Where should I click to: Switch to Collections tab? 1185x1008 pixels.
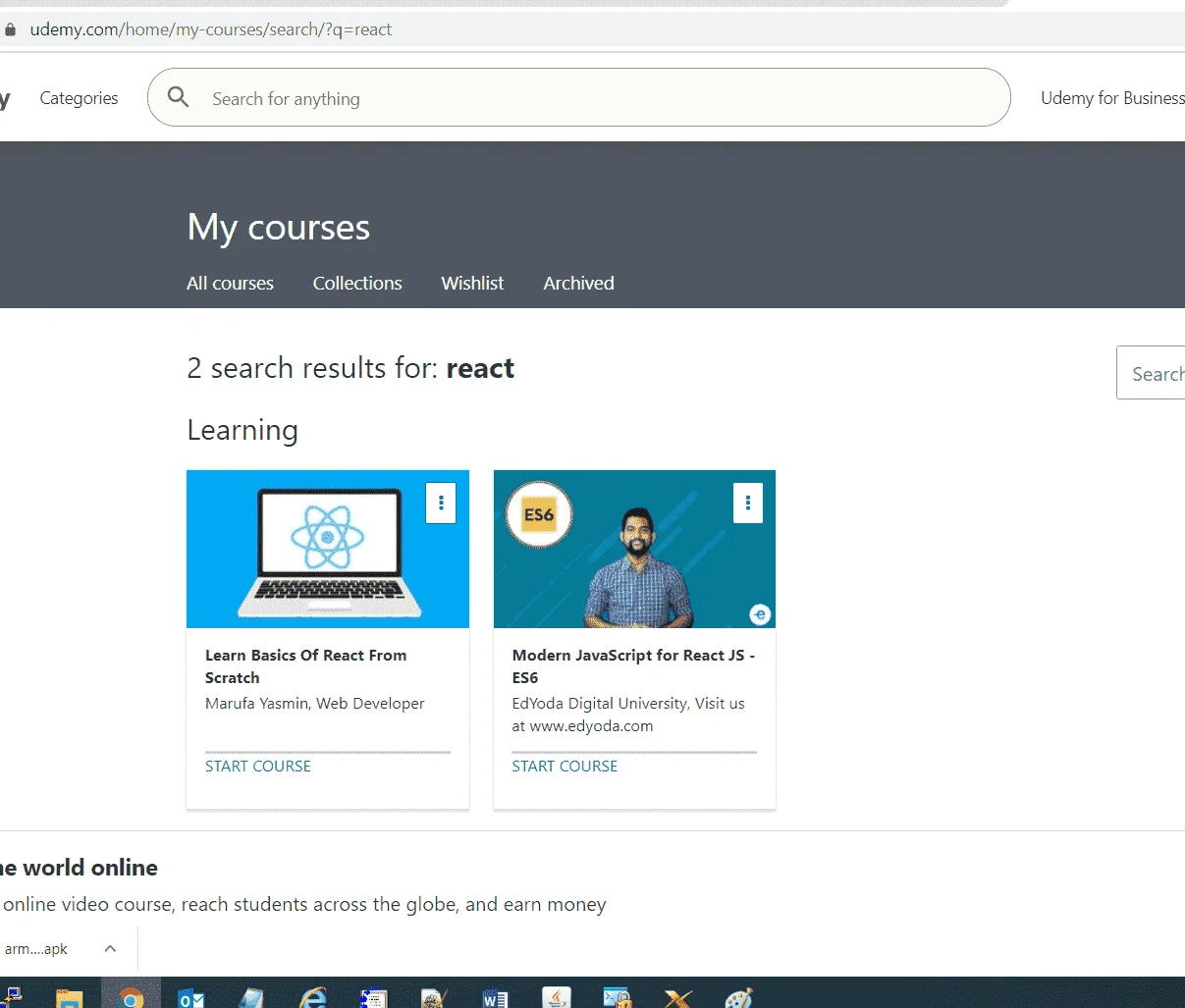(x=357, y=283)
